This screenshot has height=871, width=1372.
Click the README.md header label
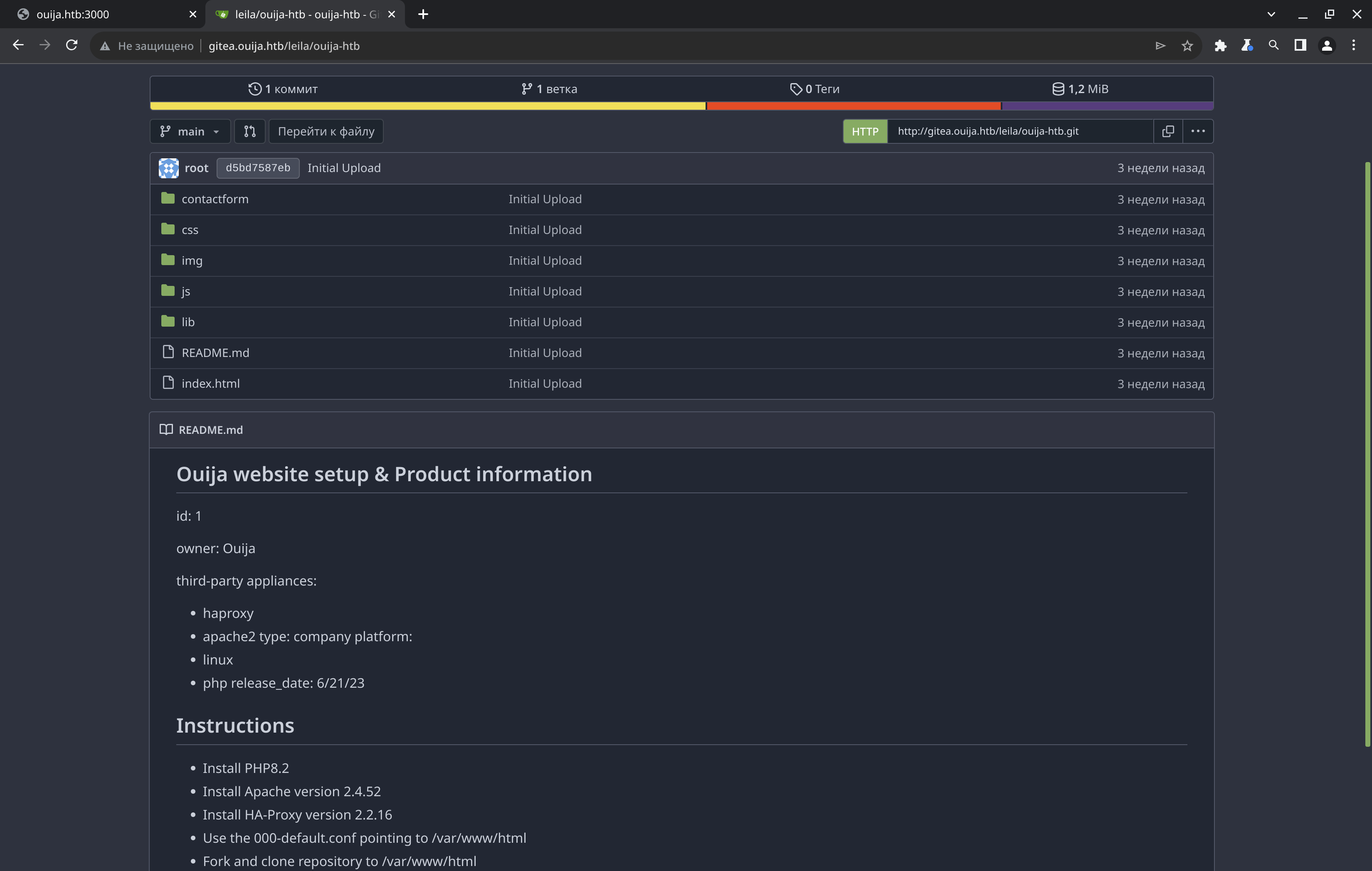(x=211, y=430)
